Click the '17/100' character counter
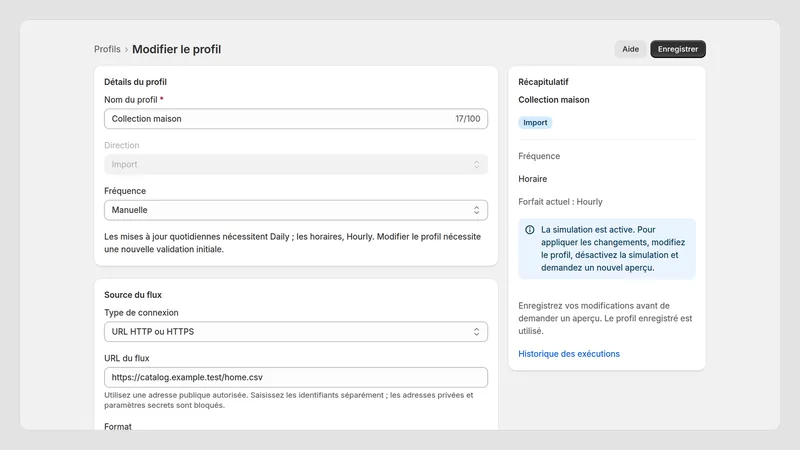This screenshot has width=800, height=450. click(468, 119)
